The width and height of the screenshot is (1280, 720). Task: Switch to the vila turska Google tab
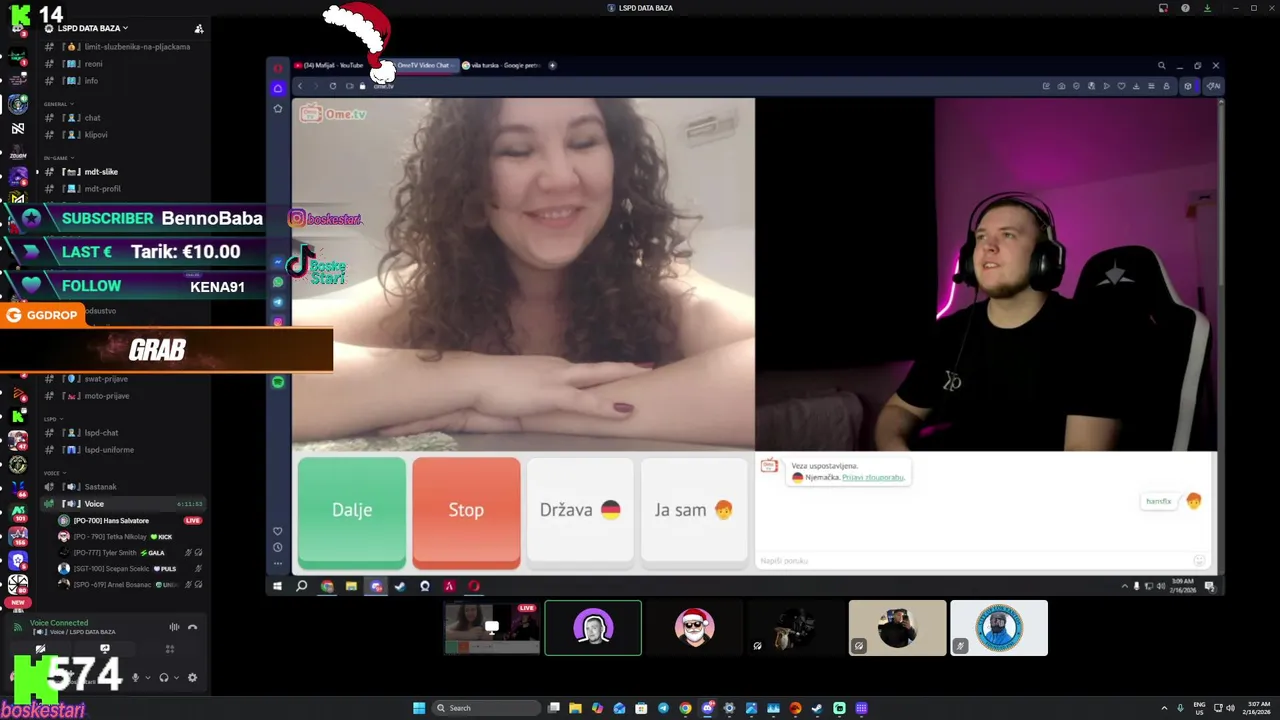tap(502, 65)
